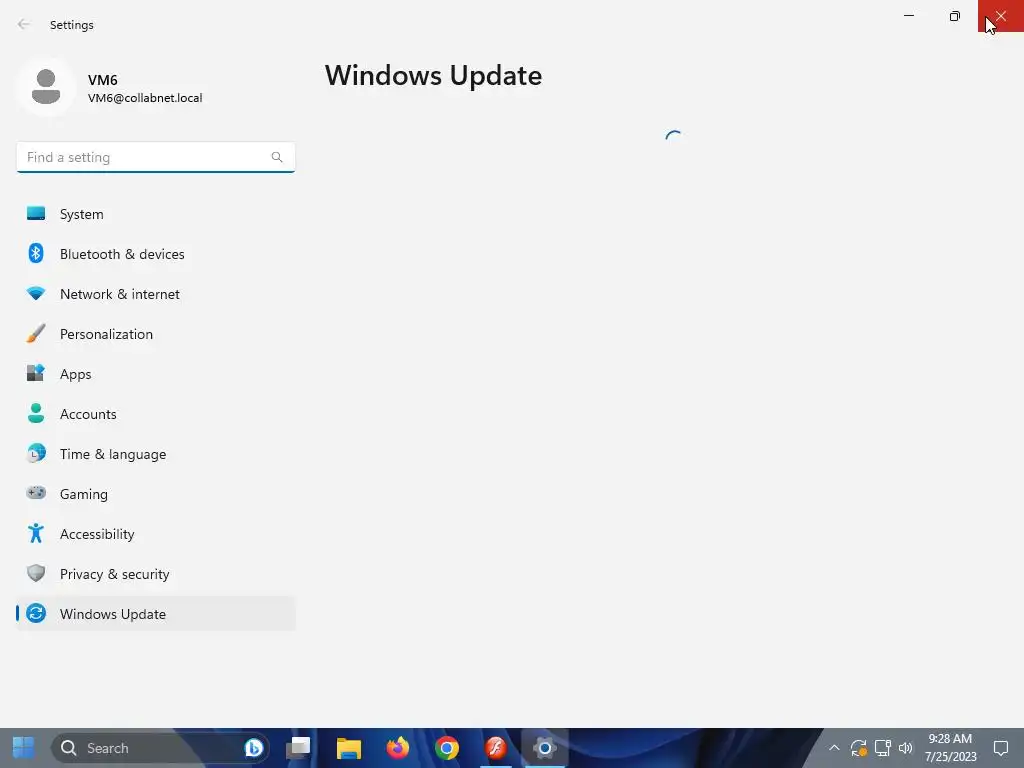Select Time & language
Image resolution: width=1024 pixels, height=768 pixels.
(155, 454)
